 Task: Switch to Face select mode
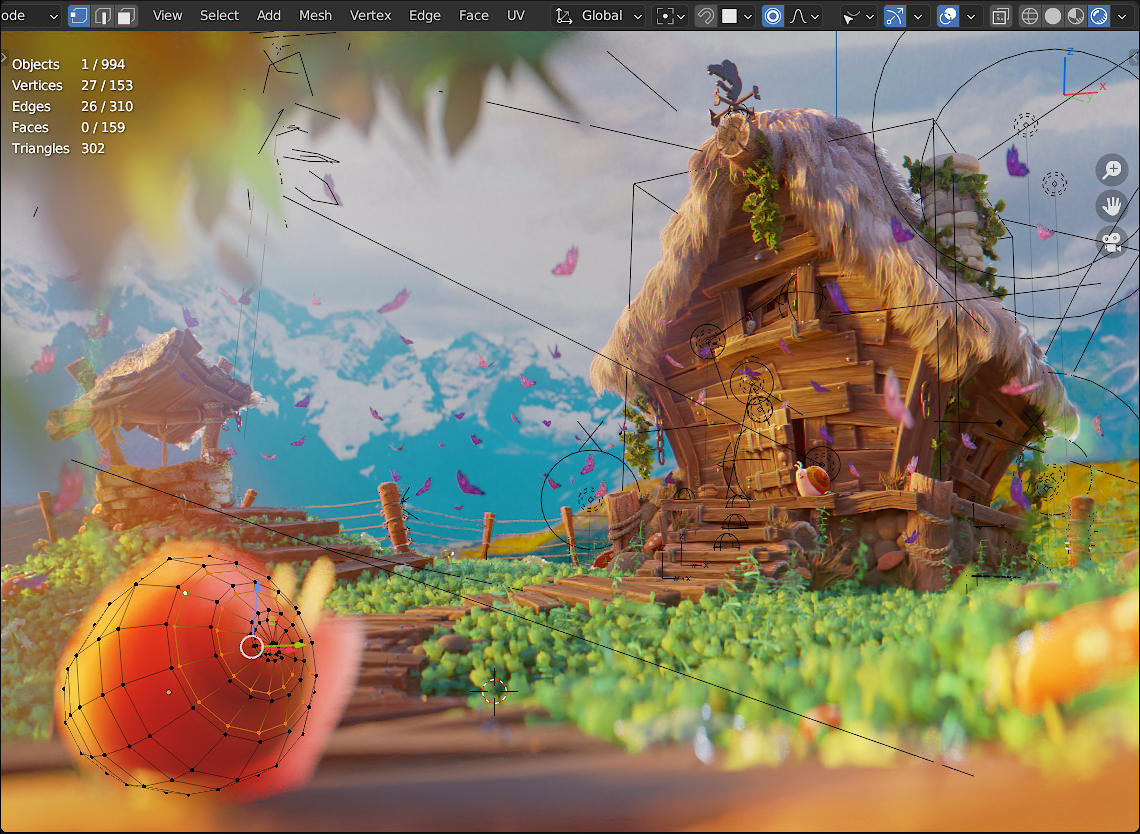pyautogui.click(x=126, y=16)
